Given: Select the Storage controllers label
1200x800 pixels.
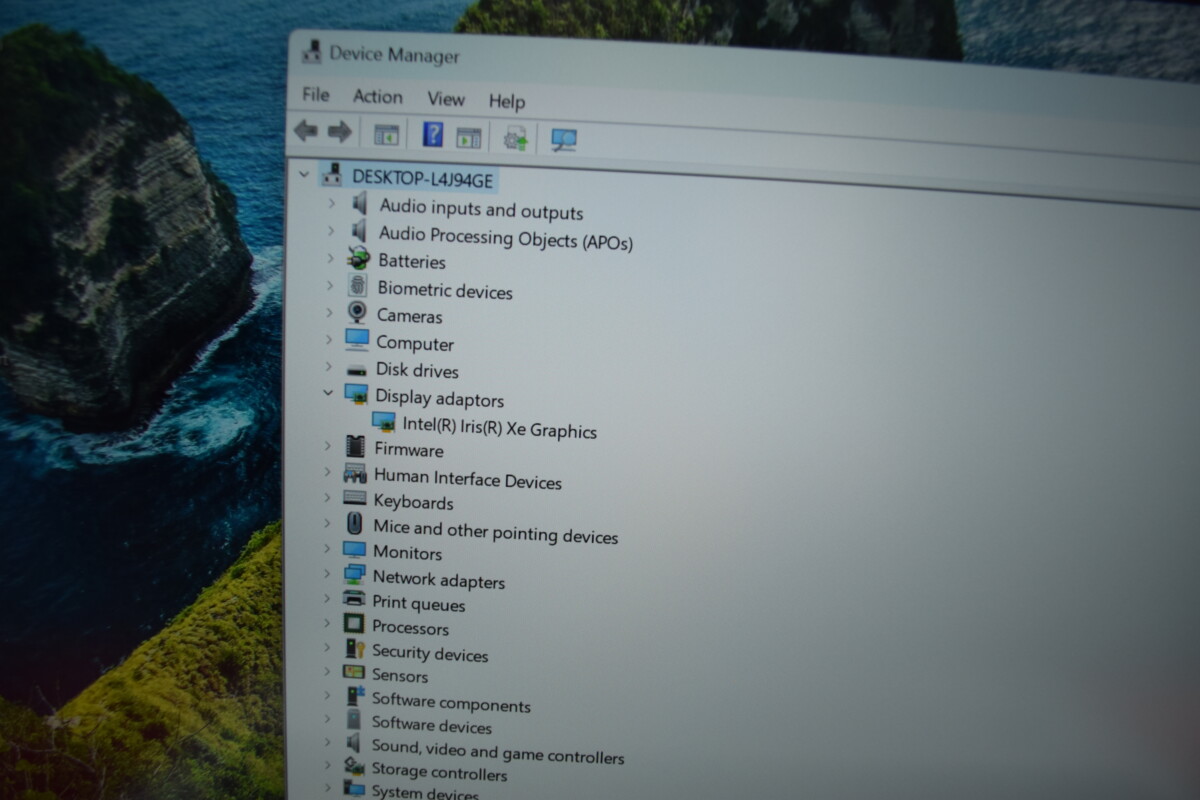Looking at the screenshot, I should pos(440,771).
